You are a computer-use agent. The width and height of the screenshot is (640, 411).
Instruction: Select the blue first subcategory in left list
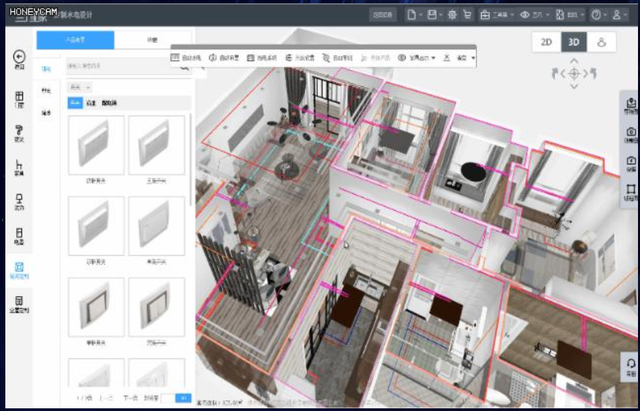click(x=47, y=69)
